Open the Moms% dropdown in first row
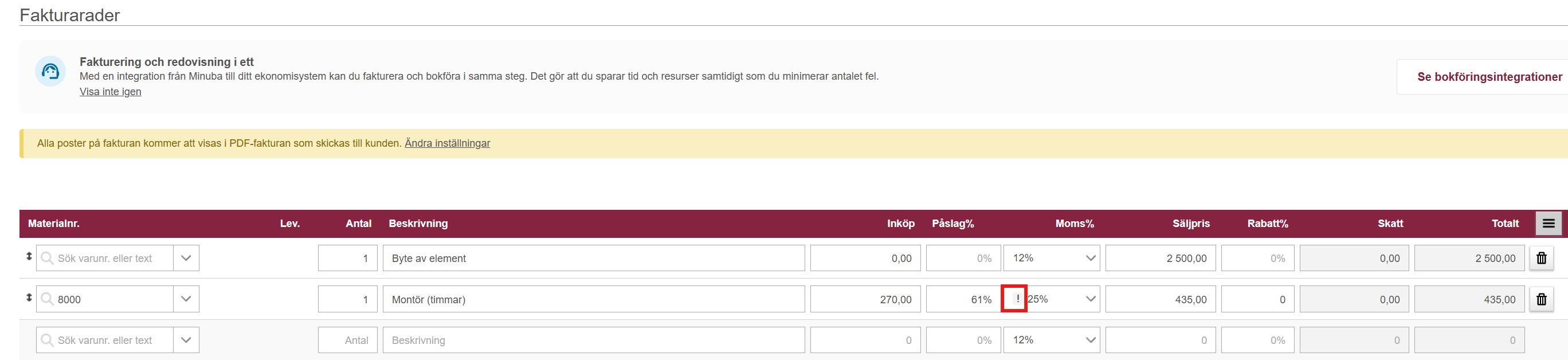1568x360 pixels. (x=1052, y=259)
